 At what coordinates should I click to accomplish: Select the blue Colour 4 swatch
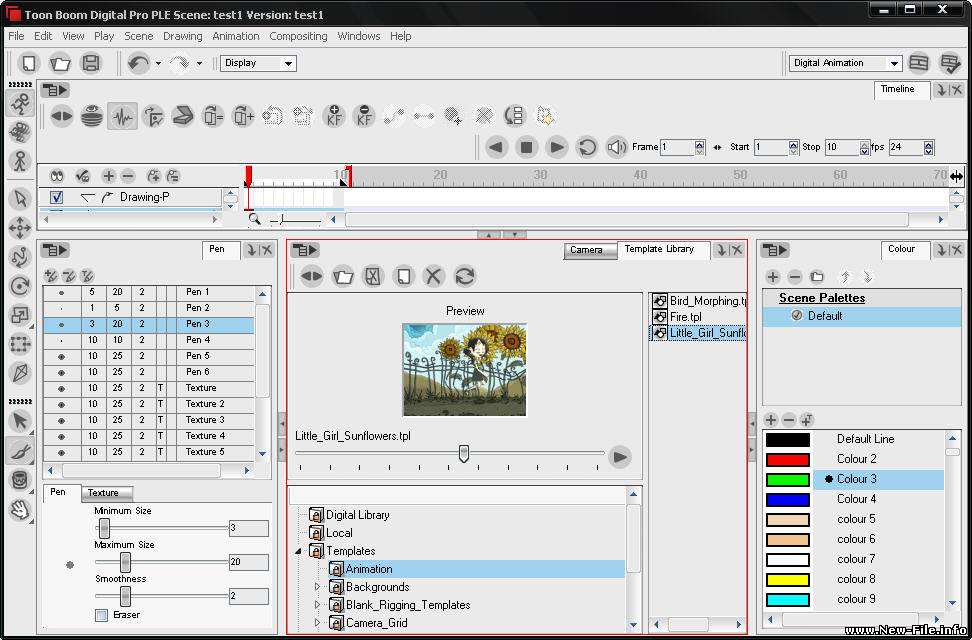(x=789, y=499)
